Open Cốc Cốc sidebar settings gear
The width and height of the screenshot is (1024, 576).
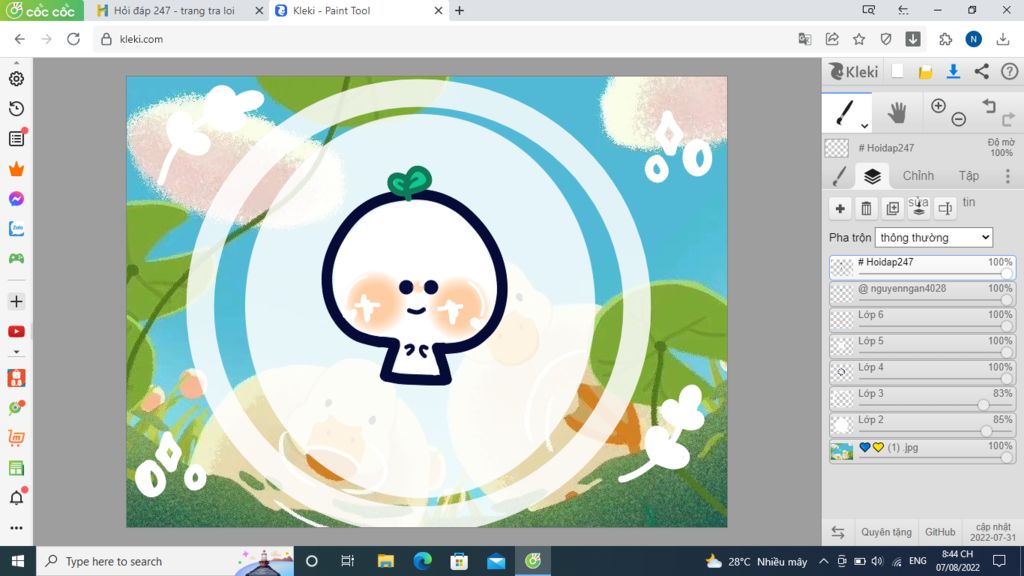pyautogui.click(x=16, y=78)
